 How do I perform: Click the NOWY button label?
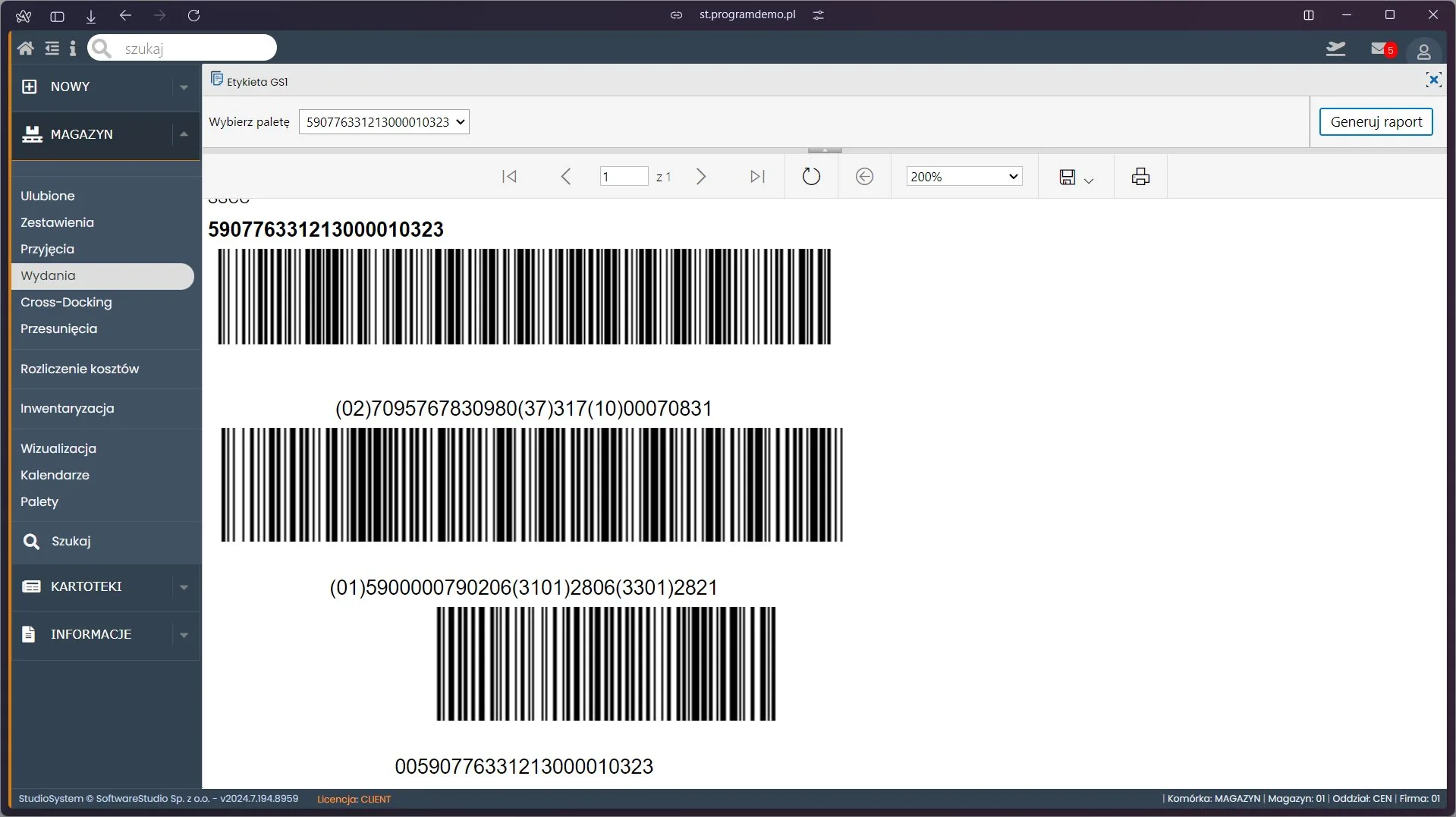[71, 86]
